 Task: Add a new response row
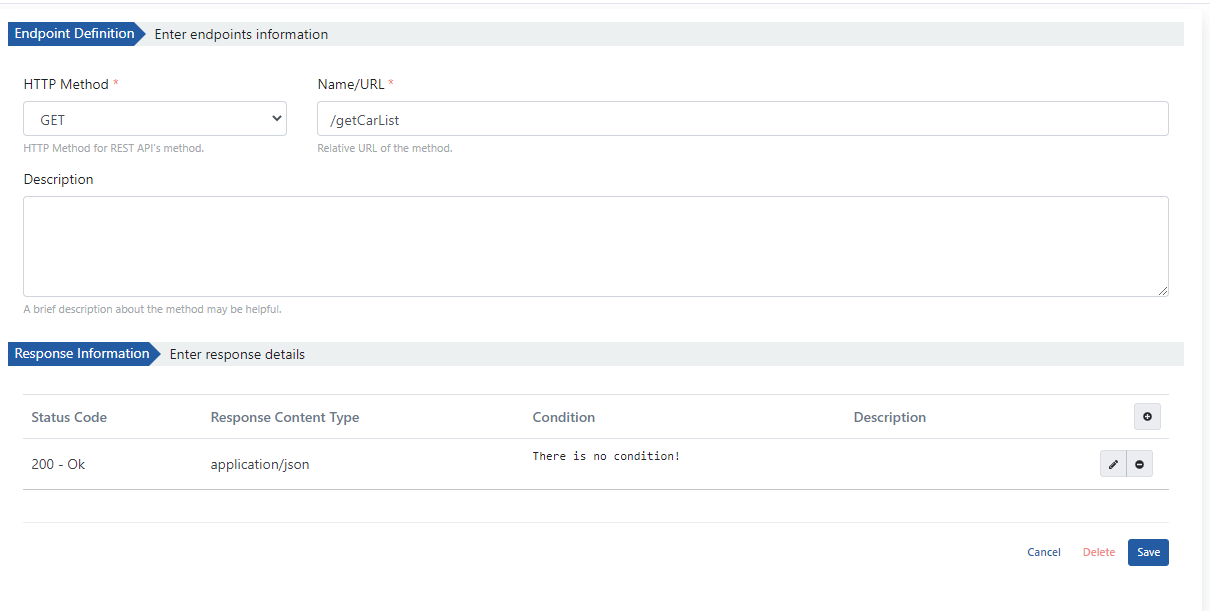coord(1147,417)
